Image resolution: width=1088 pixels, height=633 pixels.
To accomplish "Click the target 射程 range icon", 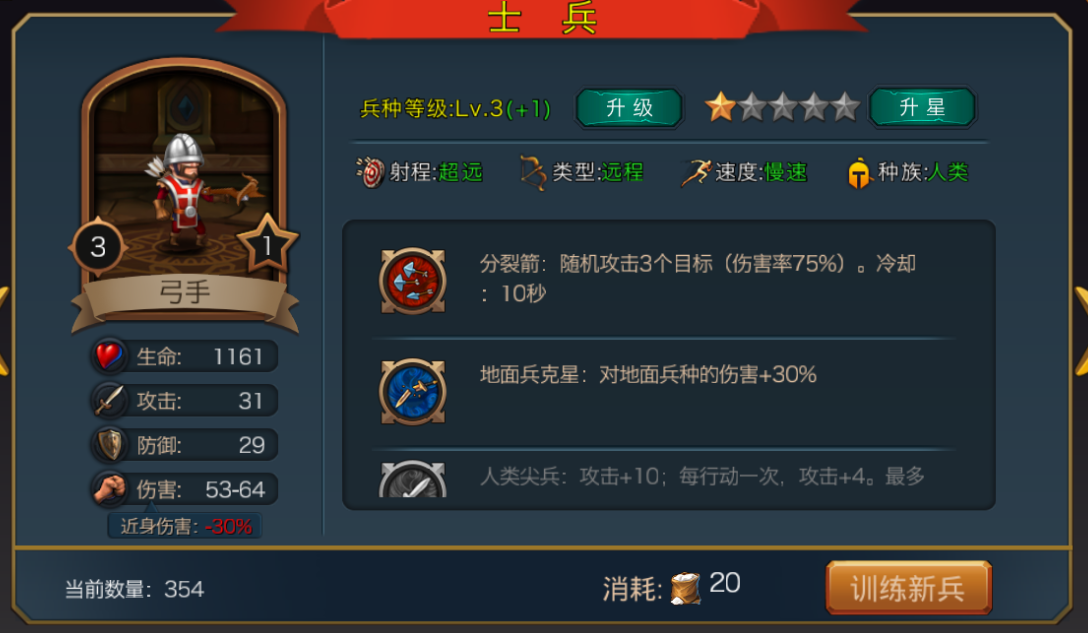I will pos(371,172).
